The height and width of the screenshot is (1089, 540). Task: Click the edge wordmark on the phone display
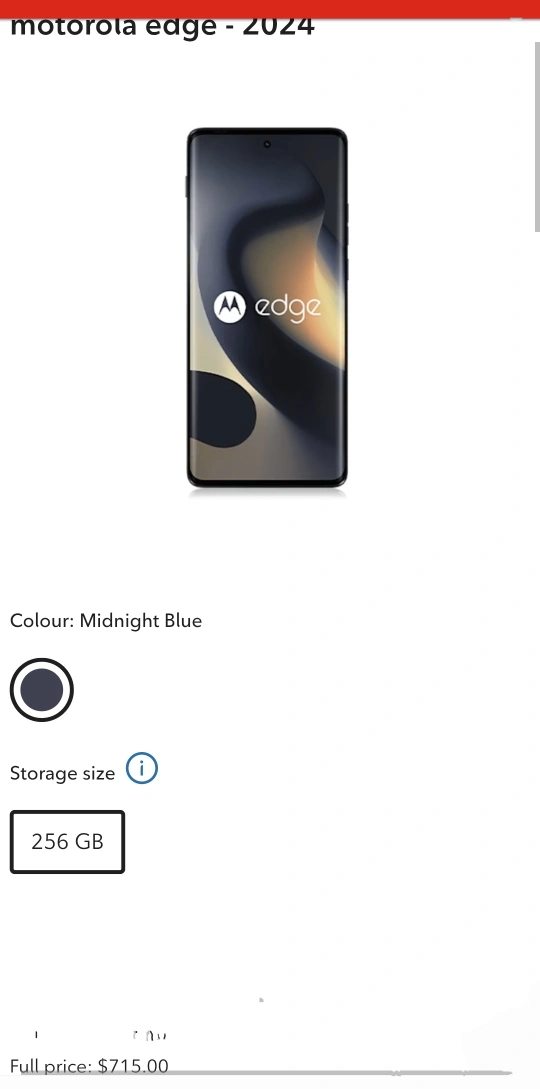[288, 307]
